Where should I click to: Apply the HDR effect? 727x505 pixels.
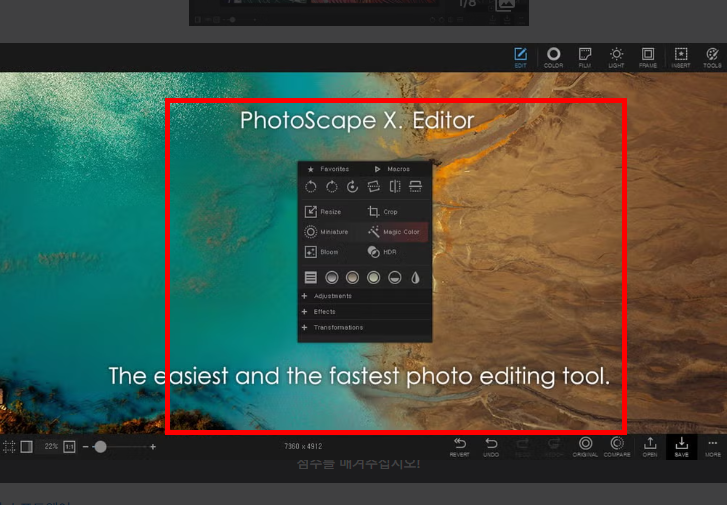coord(382,252)
